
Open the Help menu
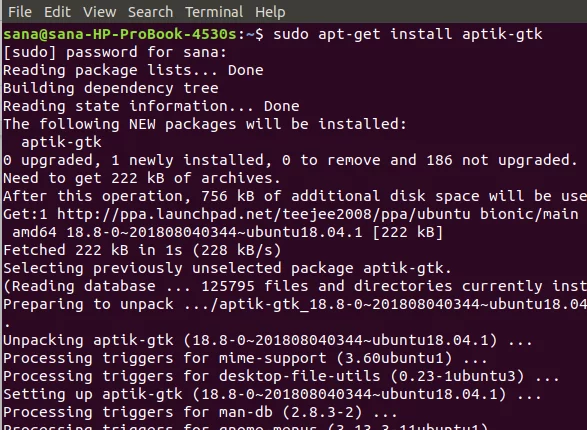point(270,12)
